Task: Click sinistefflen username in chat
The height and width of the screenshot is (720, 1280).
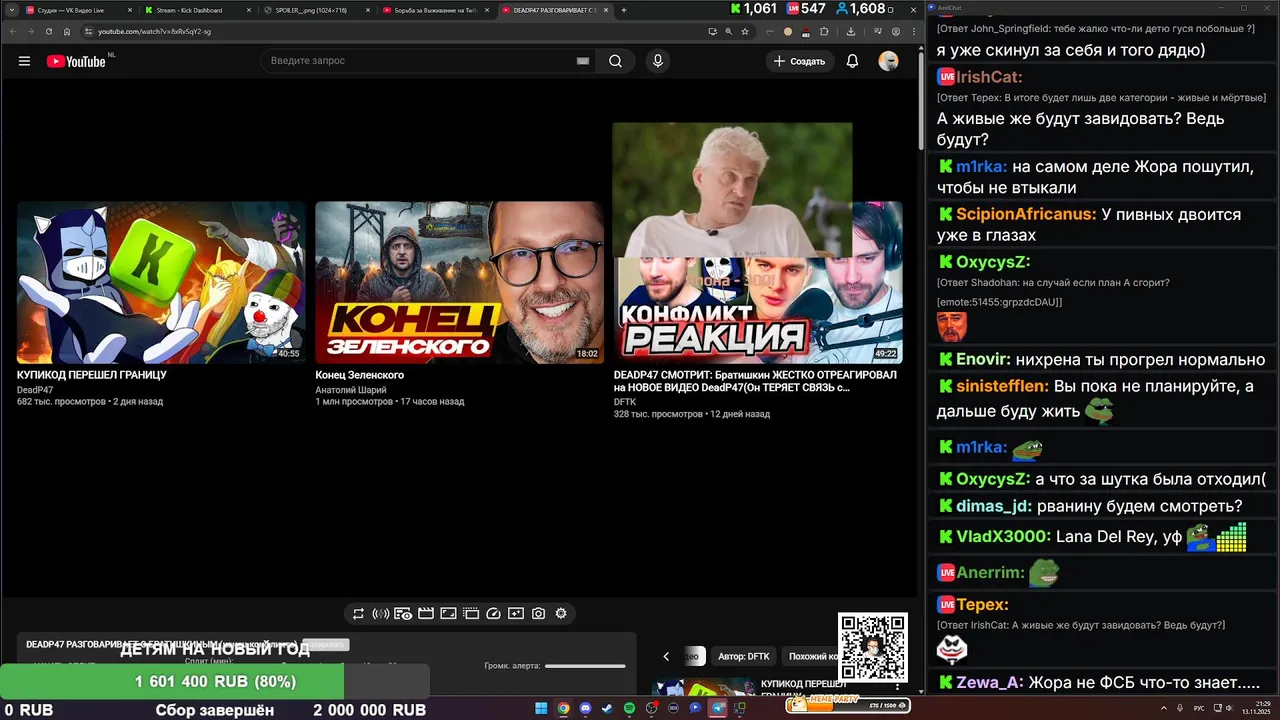Action: point(1002,386)
